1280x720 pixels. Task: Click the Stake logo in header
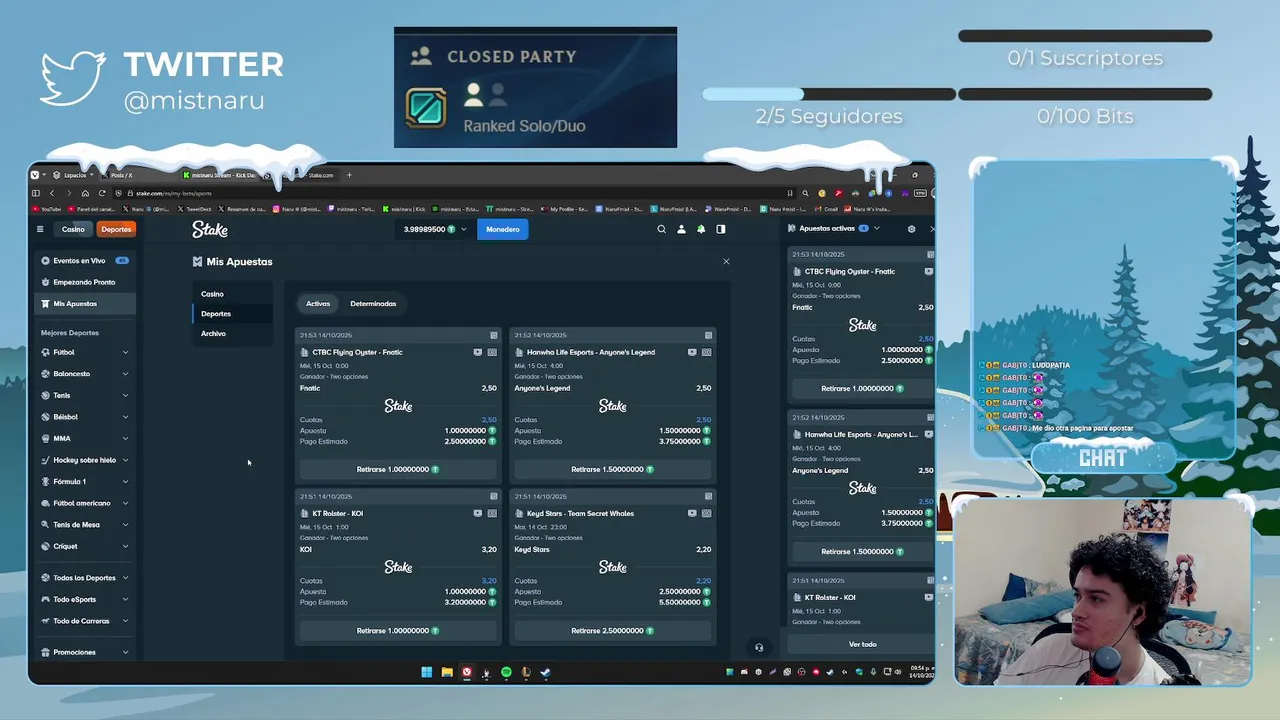210,230
